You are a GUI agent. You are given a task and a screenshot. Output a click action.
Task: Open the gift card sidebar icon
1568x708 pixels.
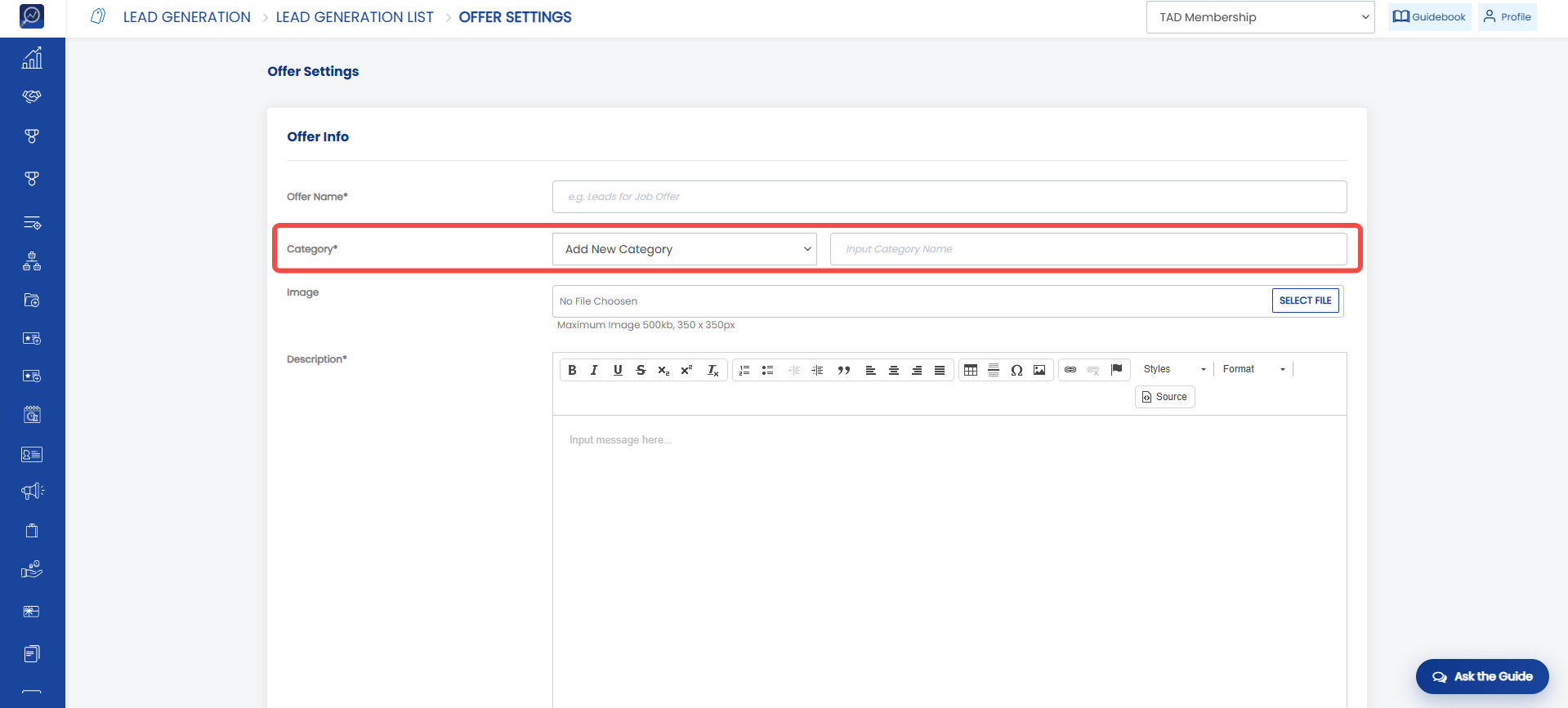coord(32,612)
